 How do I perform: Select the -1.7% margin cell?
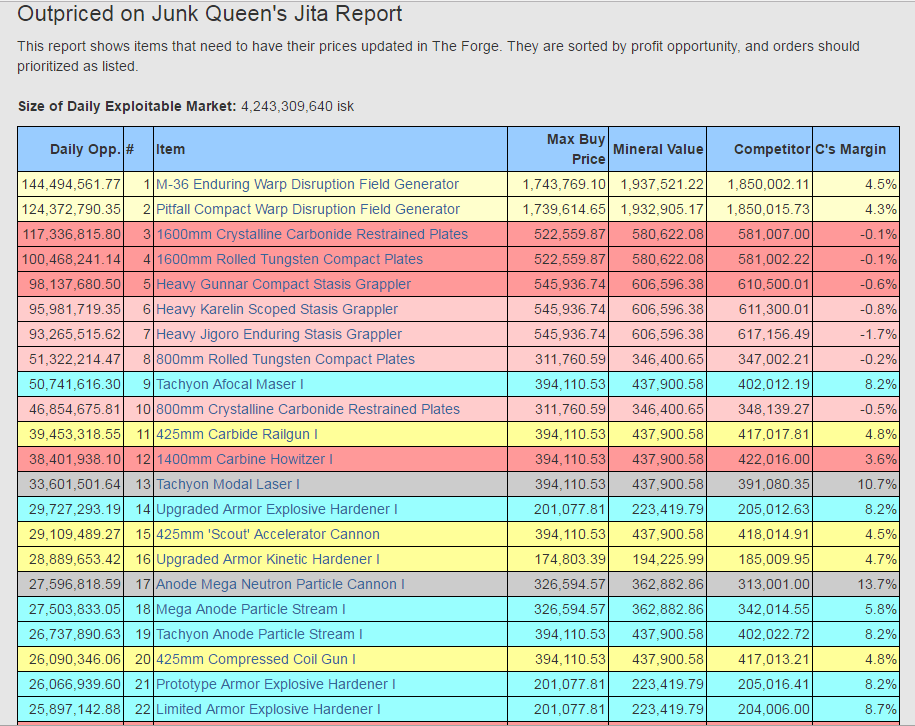coord(856,334)
